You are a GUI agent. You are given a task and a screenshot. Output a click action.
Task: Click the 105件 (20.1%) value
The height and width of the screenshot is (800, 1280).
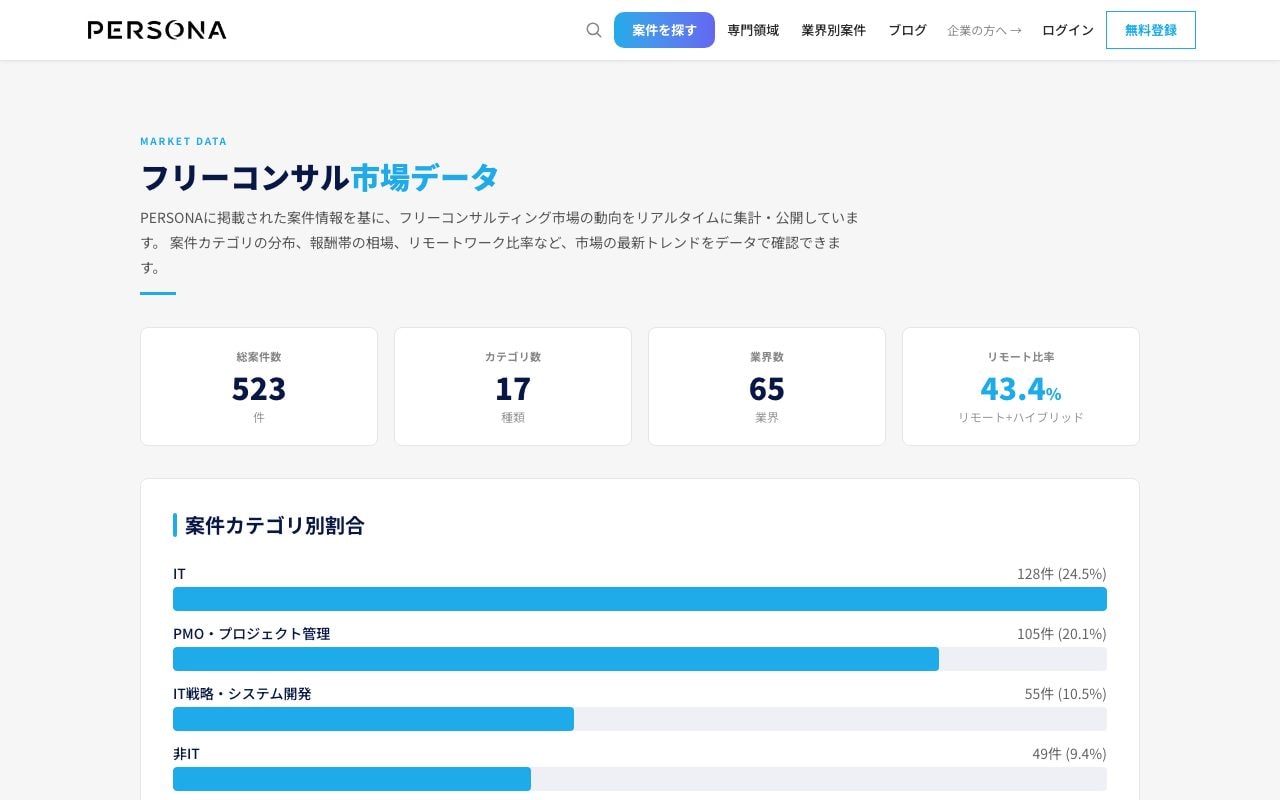(x=1061, y=634)
